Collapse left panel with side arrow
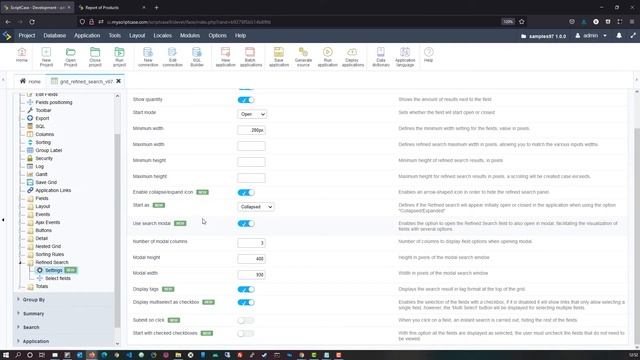640x360 pixels. [3, 220]
